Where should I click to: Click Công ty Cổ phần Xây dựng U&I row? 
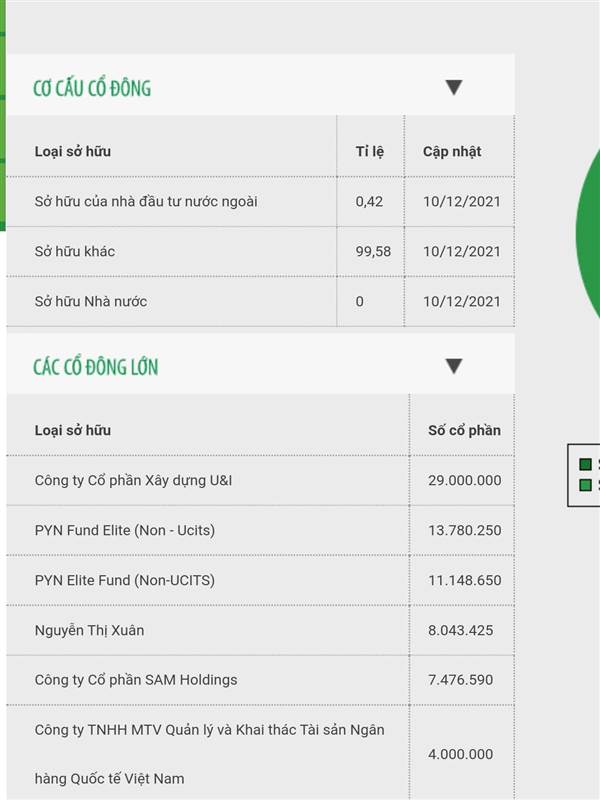[260, 480]
